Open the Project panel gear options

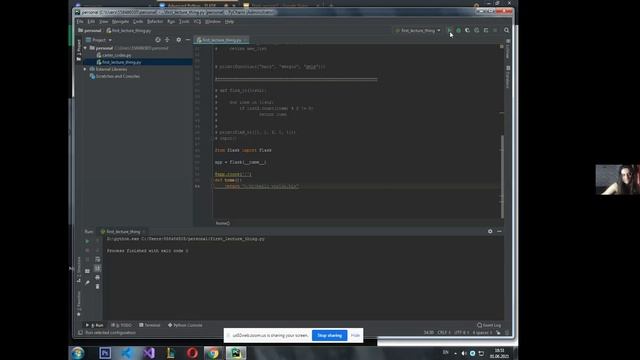pos(178,40)
